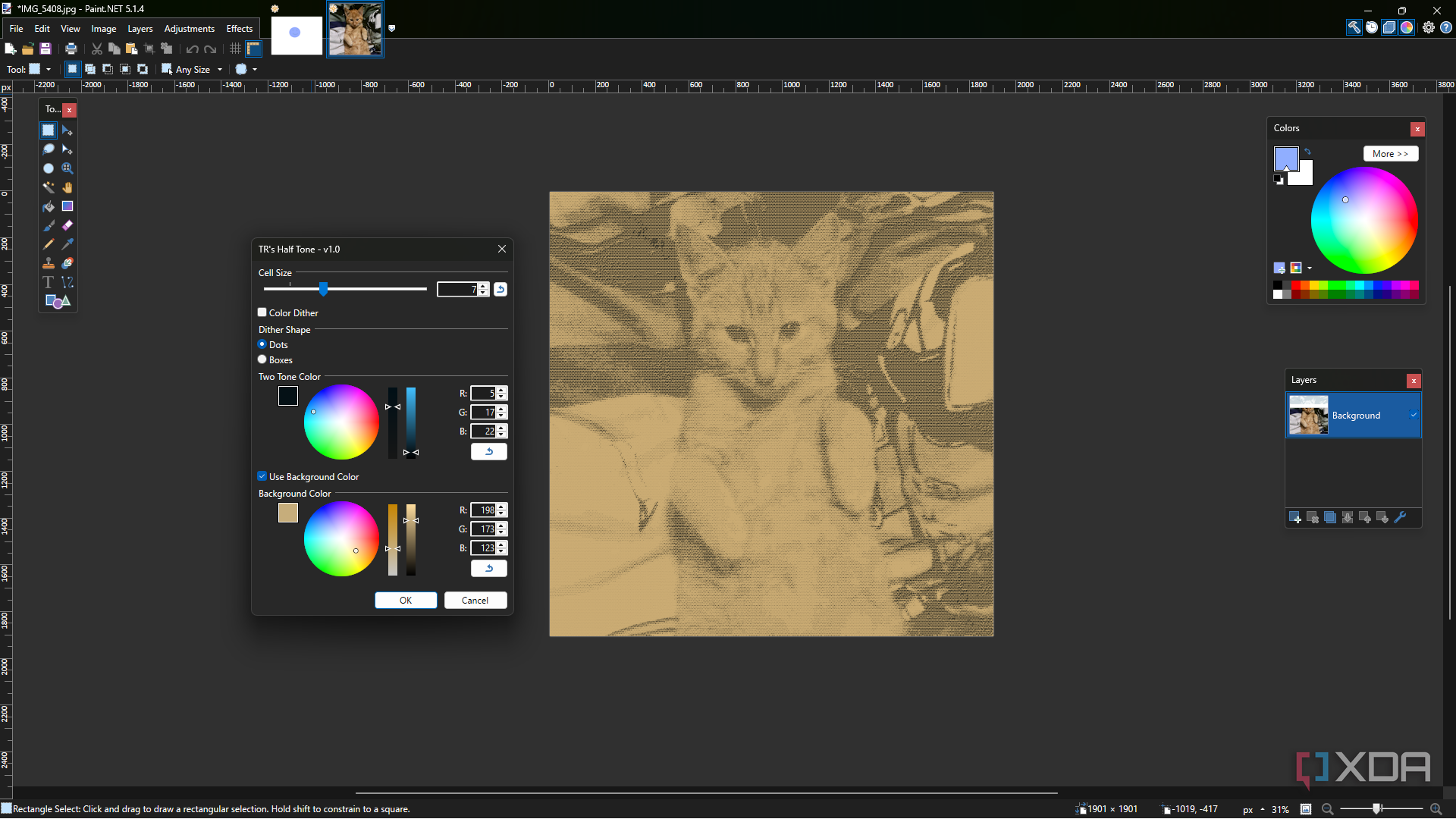Select the Text tool
The image size is (1456, 819).
pyautogui.click(x=49, y=282)
